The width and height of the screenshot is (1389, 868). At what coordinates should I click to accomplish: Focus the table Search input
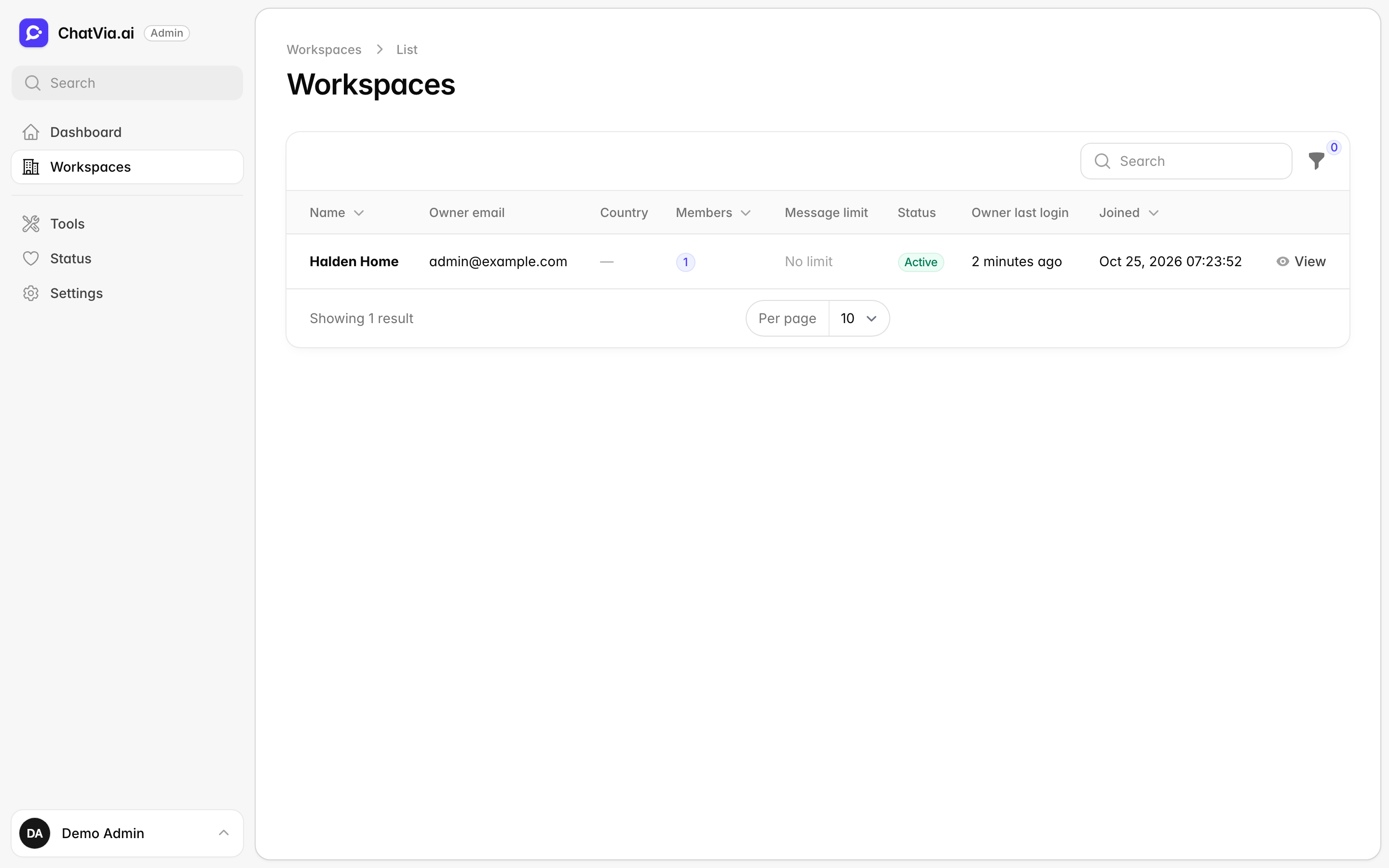(x=1186, y=162)
